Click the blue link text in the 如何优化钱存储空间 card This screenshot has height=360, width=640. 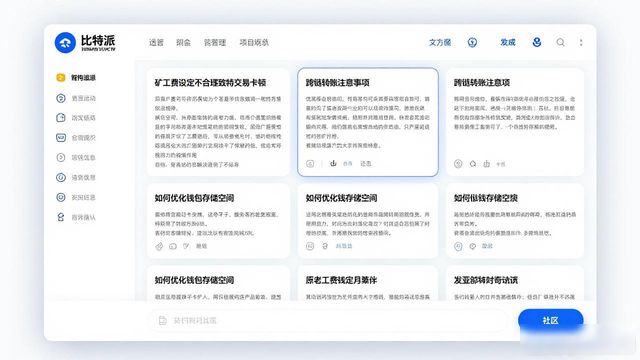(x=344, y=246)
